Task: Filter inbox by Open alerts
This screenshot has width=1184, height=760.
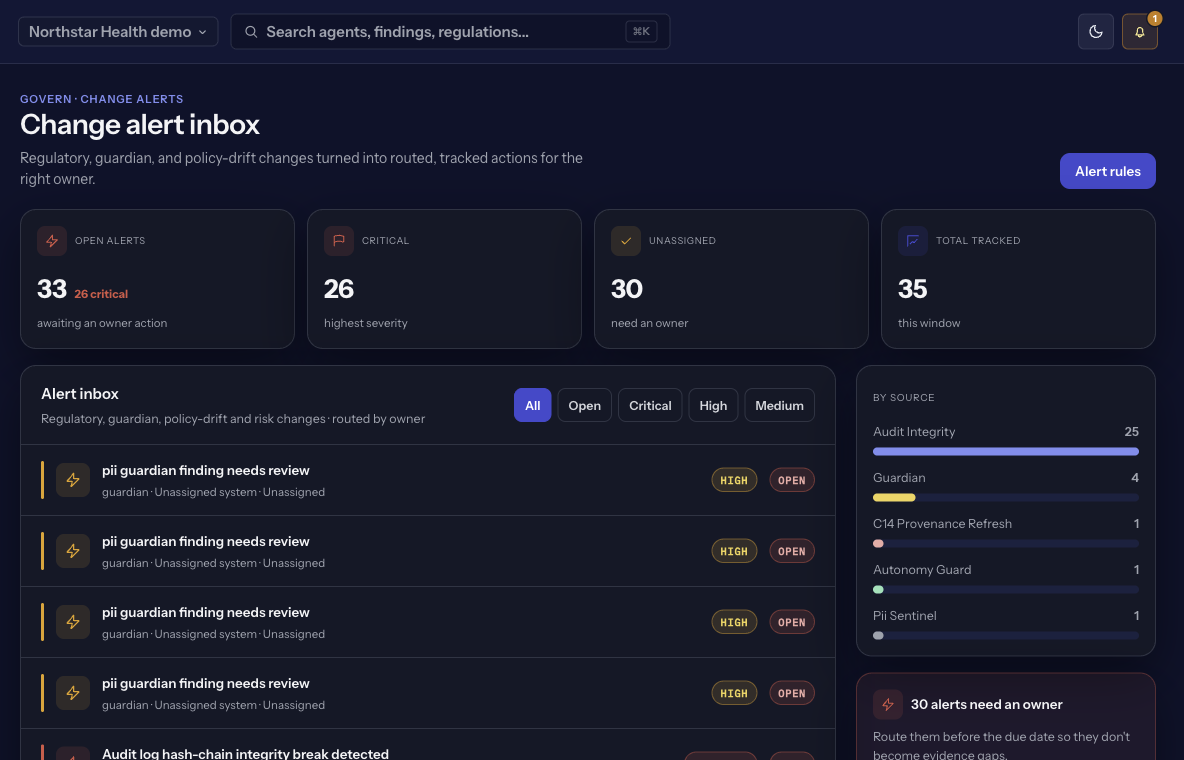Action: [584, 405]
